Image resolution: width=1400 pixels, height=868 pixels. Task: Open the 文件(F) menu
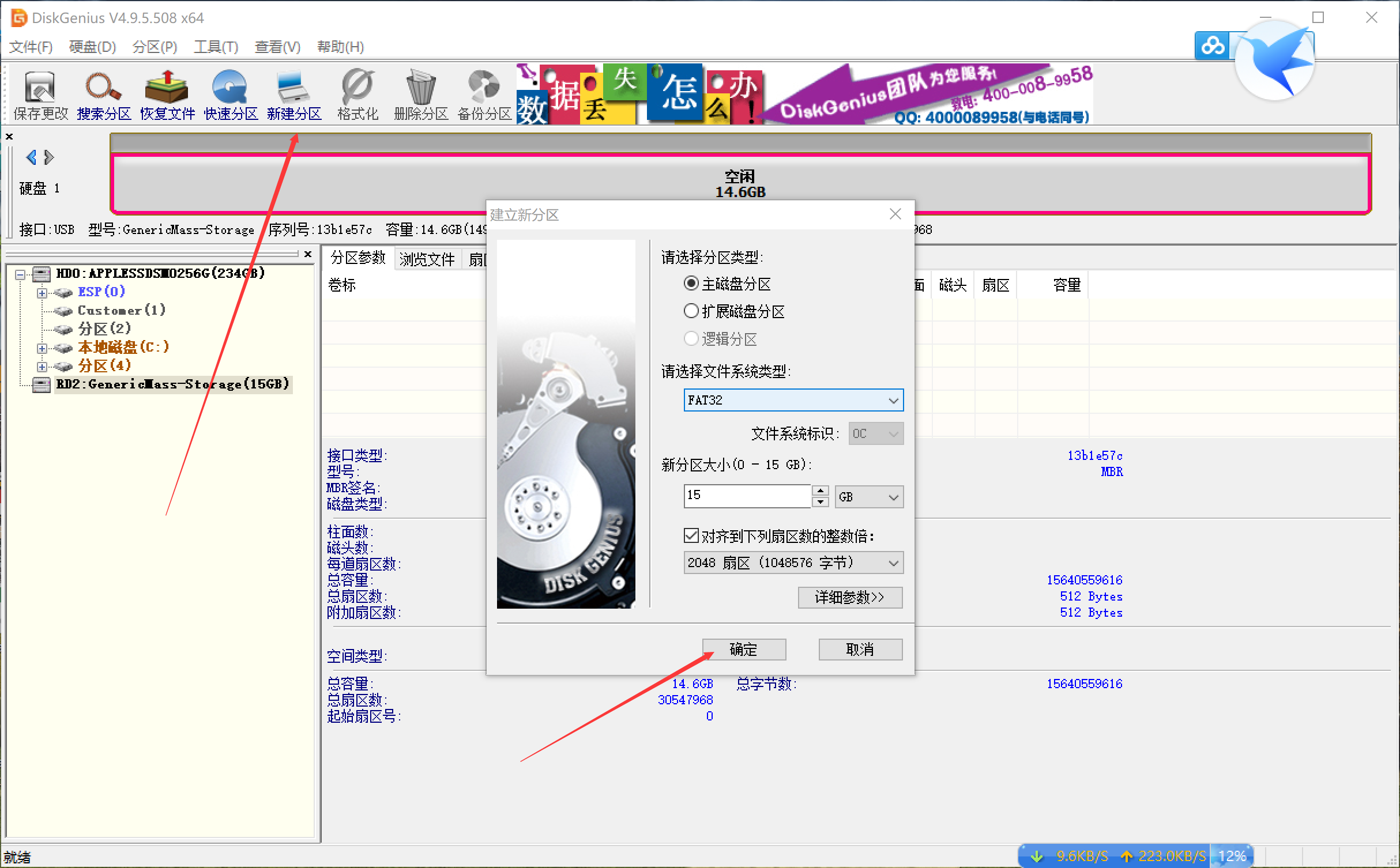(31, 47)
